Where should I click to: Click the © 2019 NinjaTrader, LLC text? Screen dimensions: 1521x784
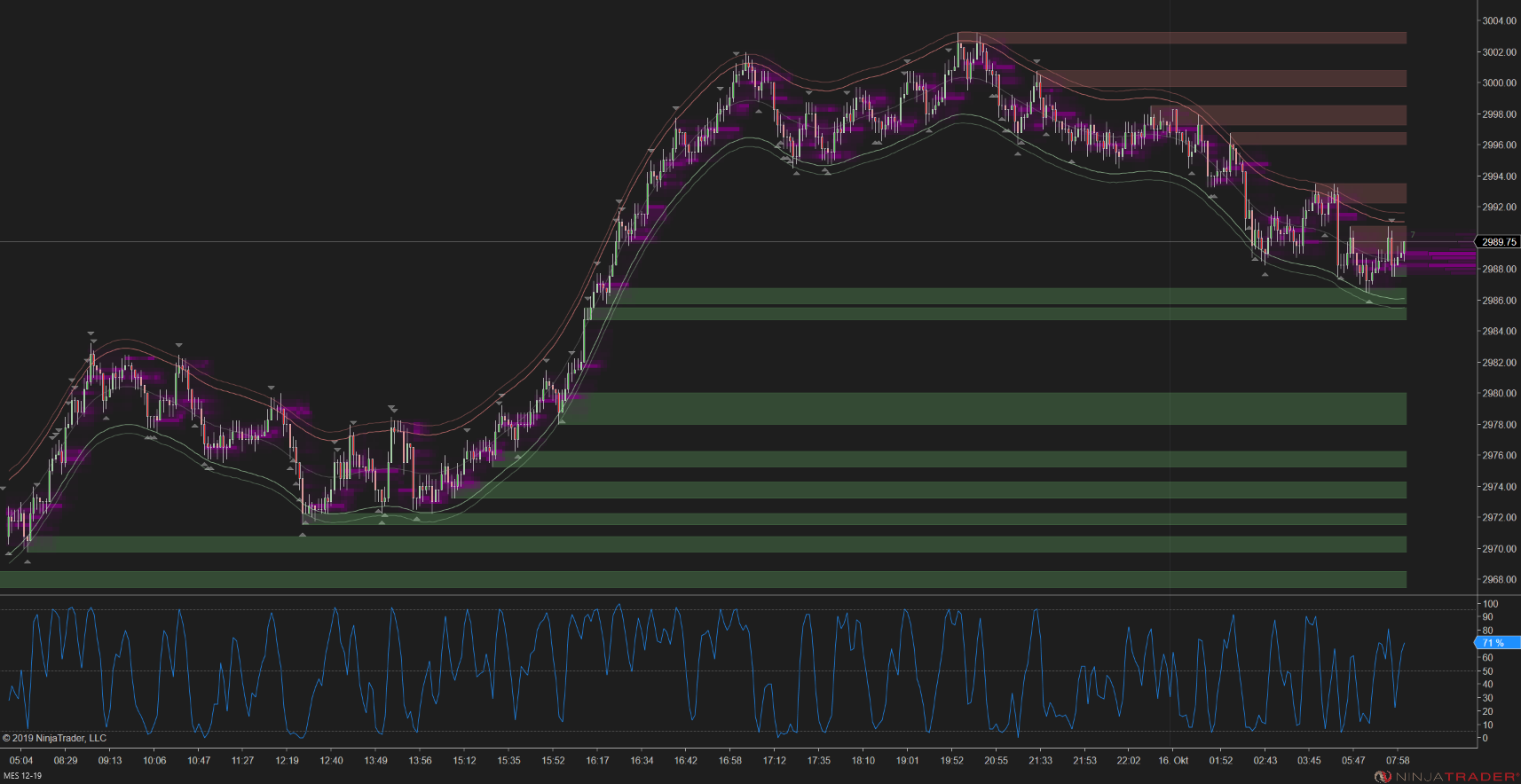tap(54, 738)
